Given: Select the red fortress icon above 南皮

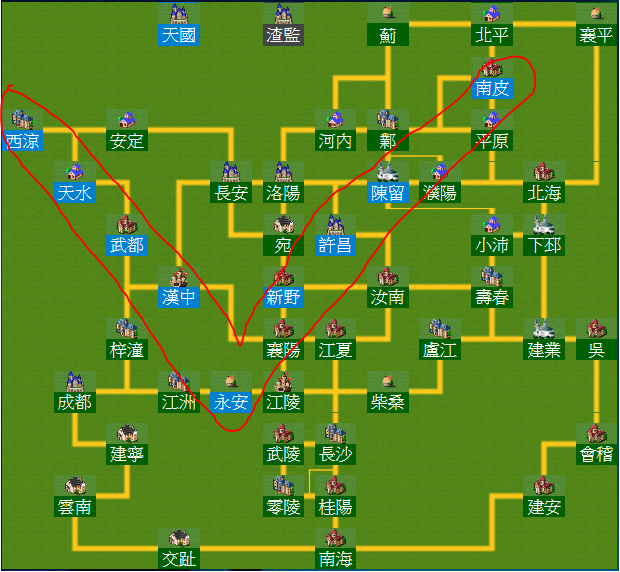Looking at the screenshot, I should tap(492, 68).
